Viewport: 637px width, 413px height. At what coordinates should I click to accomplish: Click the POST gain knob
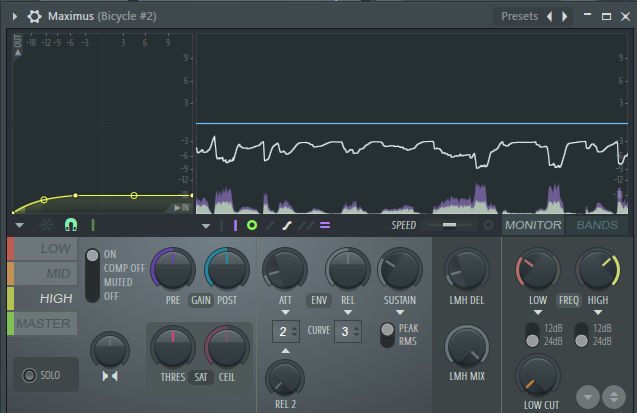[227, 269]
